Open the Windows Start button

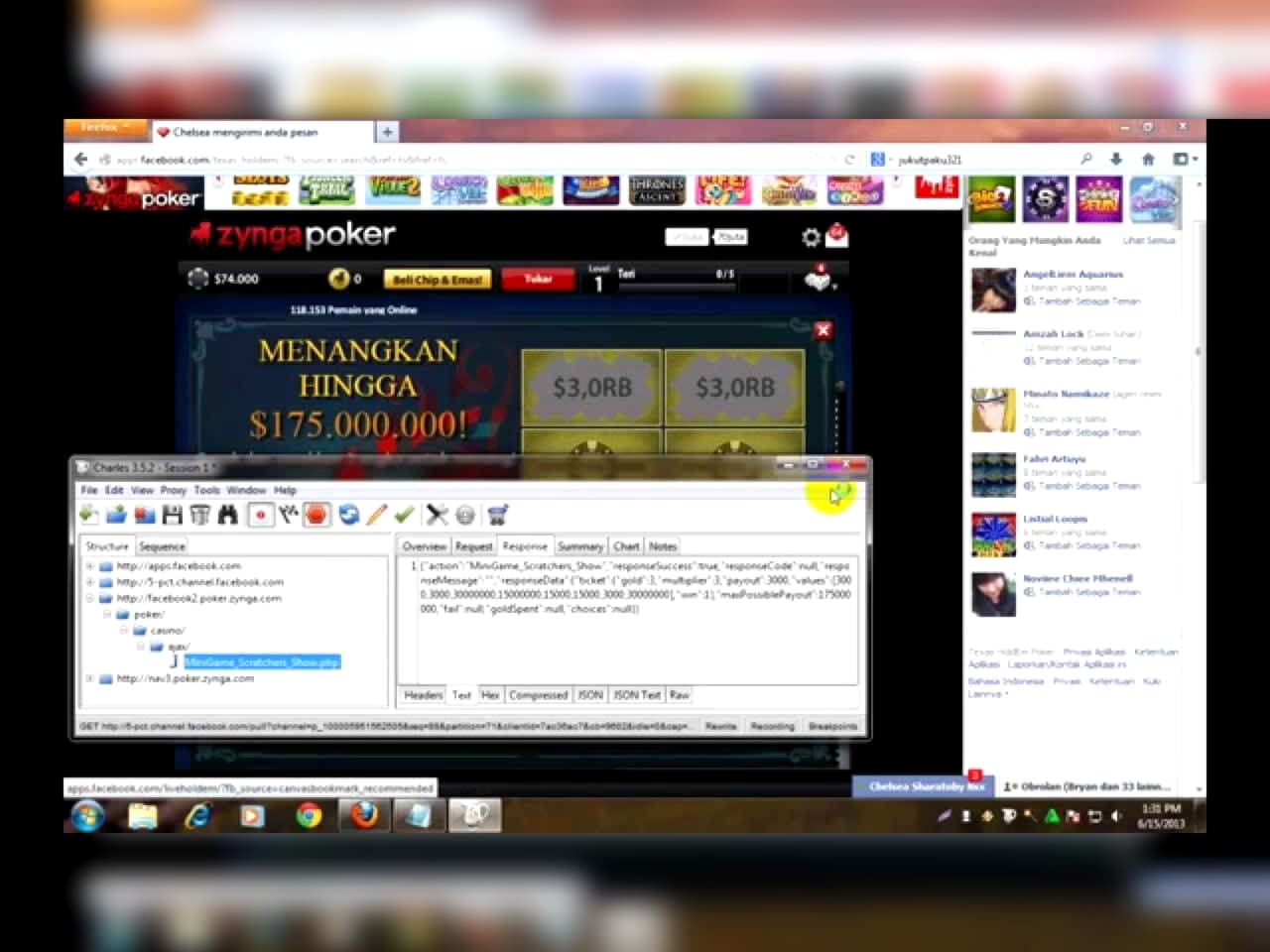[87, 816]
